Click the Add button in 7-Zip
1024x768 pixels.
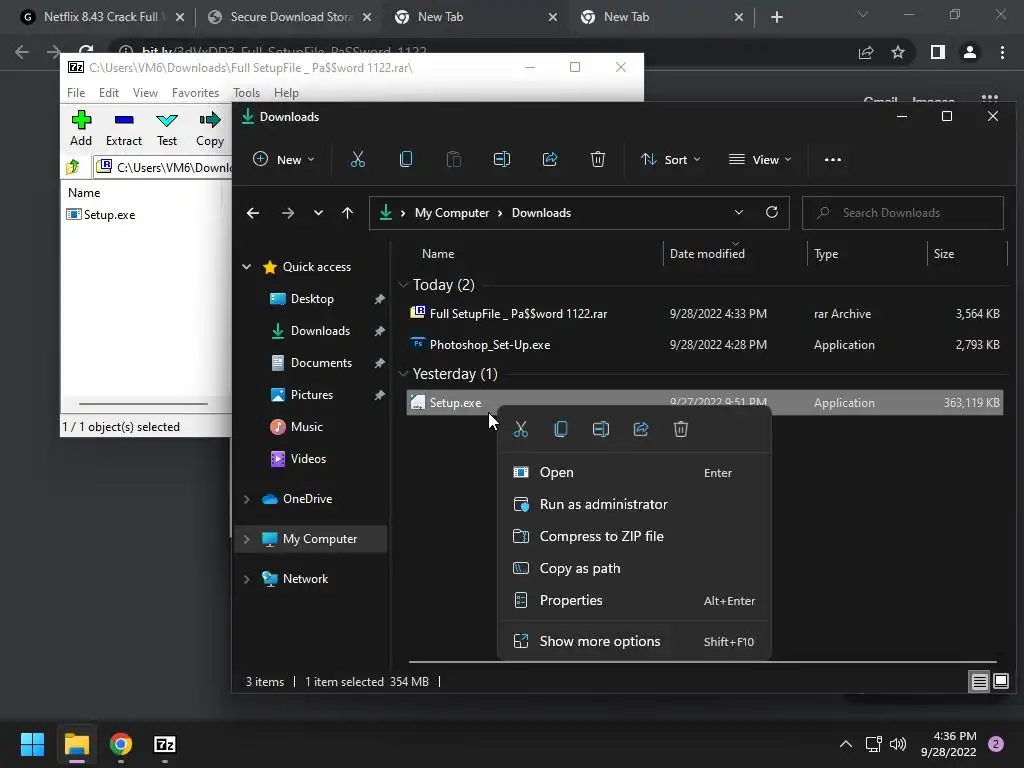click(x=81, y=129)
